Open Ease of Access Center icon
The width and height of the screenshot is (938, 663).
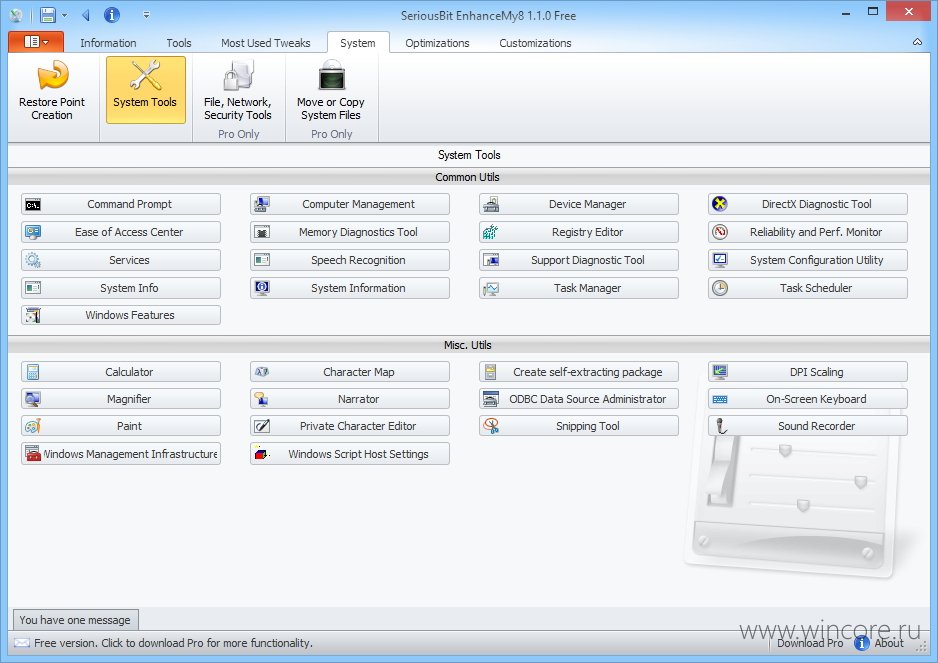coord(33,232)
